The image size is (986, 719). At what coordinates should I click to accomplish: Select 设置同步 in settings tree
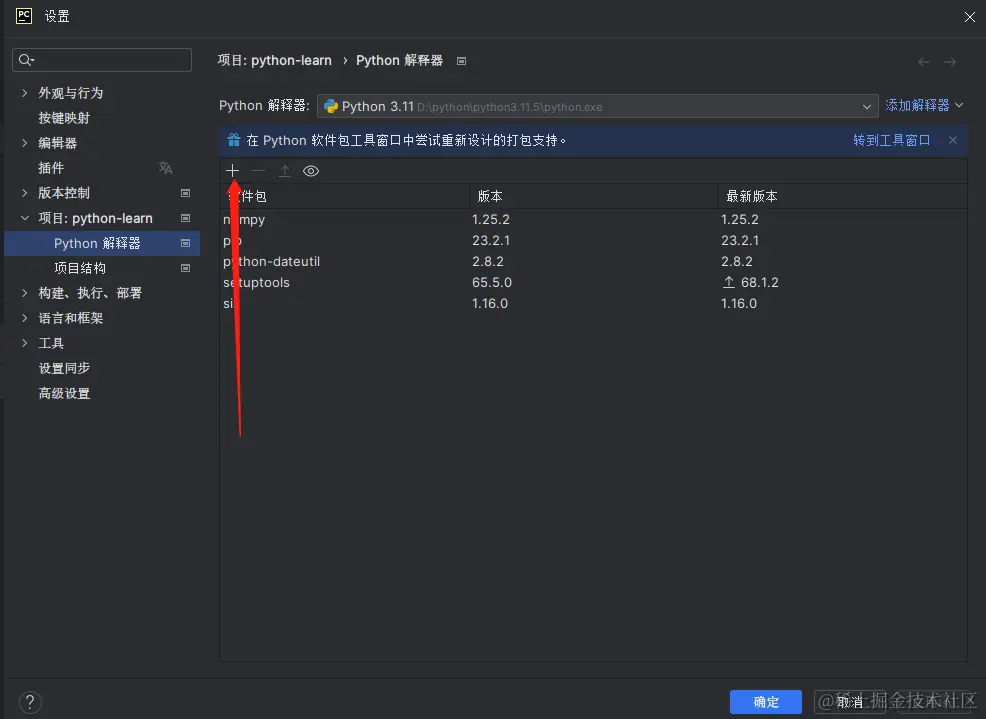point(64,368)
